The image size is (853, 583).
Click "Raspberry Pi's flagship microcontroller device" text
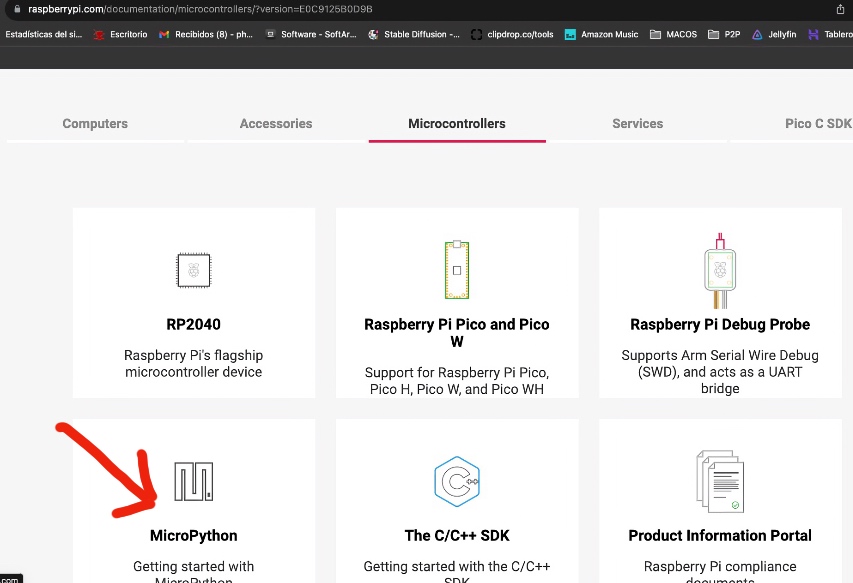click(194, 363)
